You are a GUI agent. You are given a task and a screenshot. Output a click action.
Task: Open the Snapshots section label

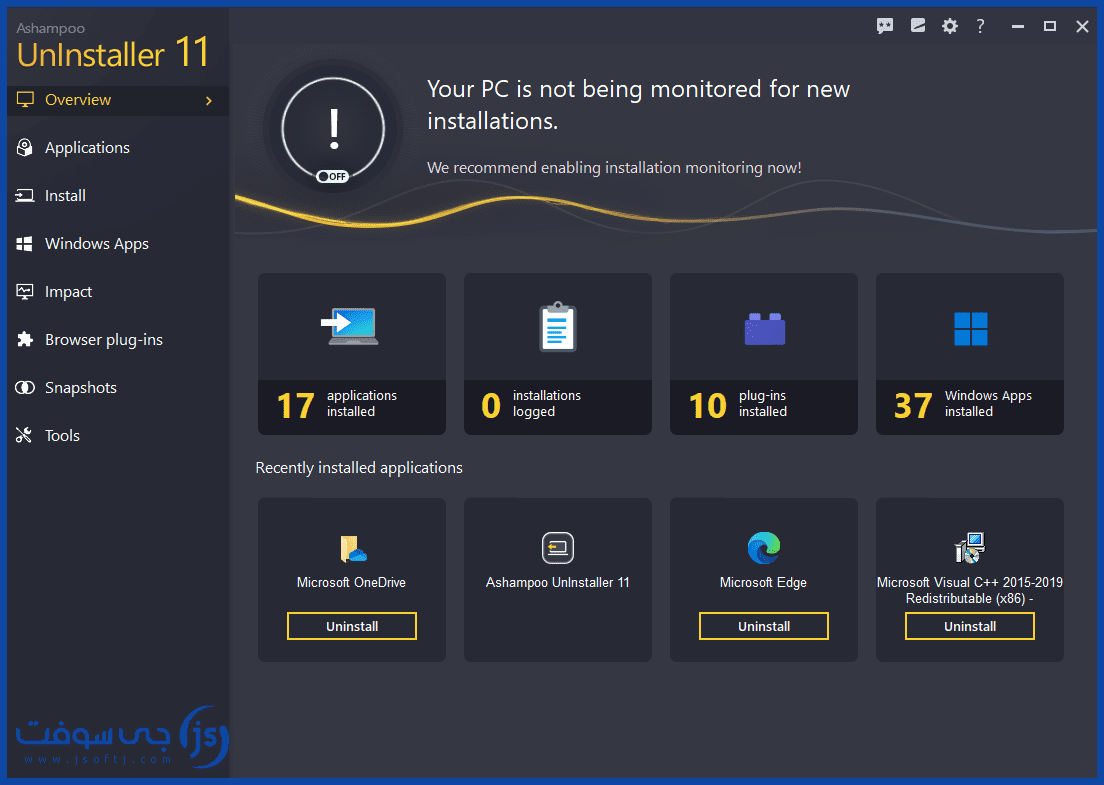[81, 388]
